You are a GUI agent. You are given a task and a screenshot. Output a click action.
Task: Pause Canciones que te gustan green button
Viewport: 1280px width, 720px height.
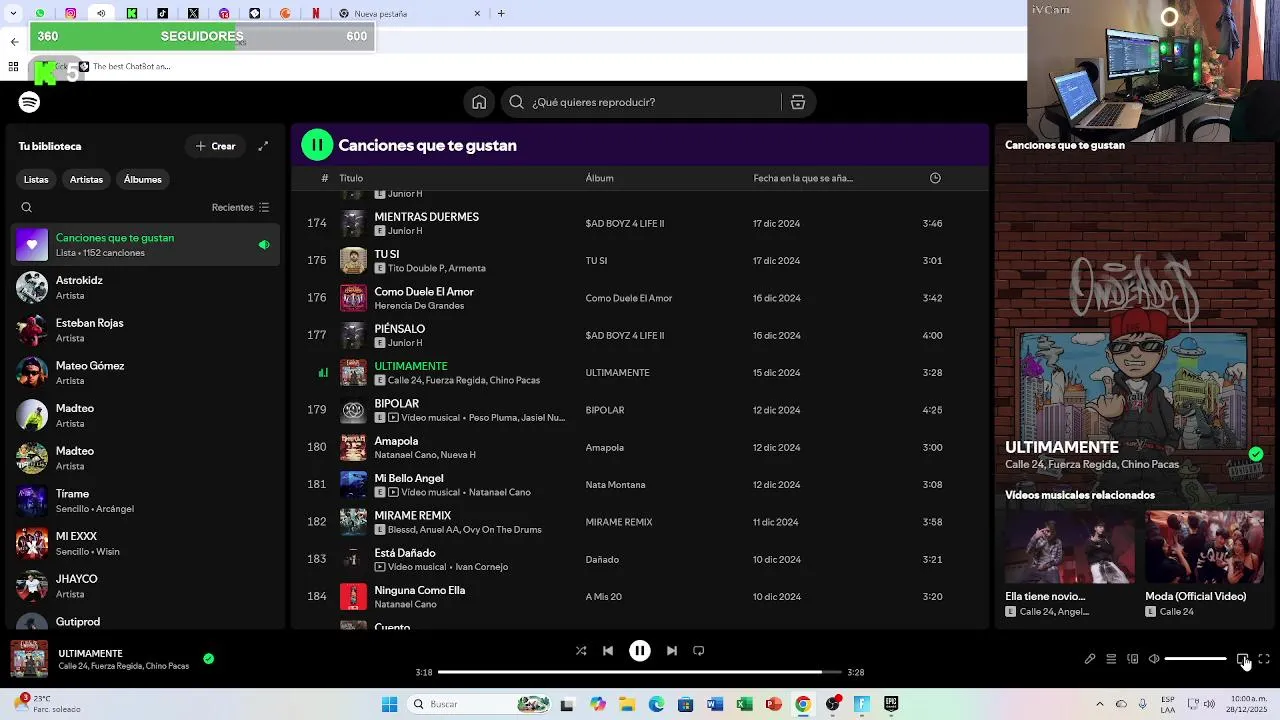[317, 145]
